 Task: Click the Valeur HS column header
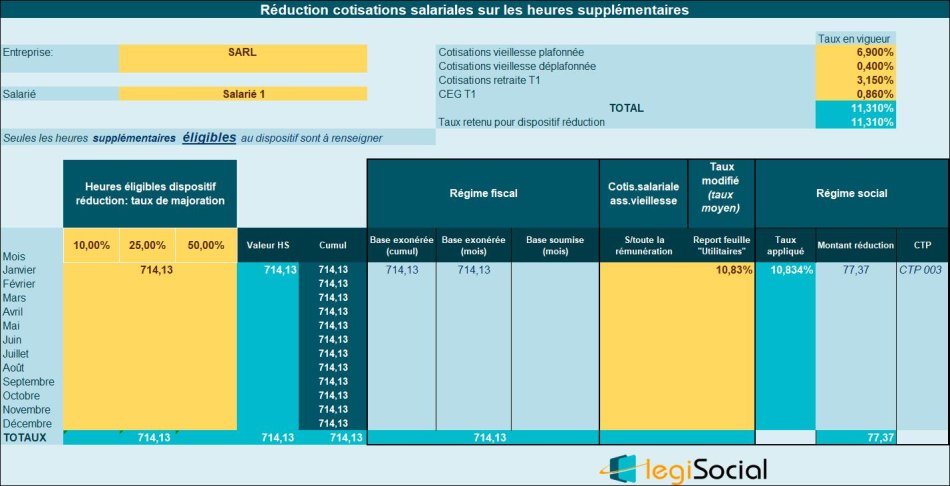(268, 245)
